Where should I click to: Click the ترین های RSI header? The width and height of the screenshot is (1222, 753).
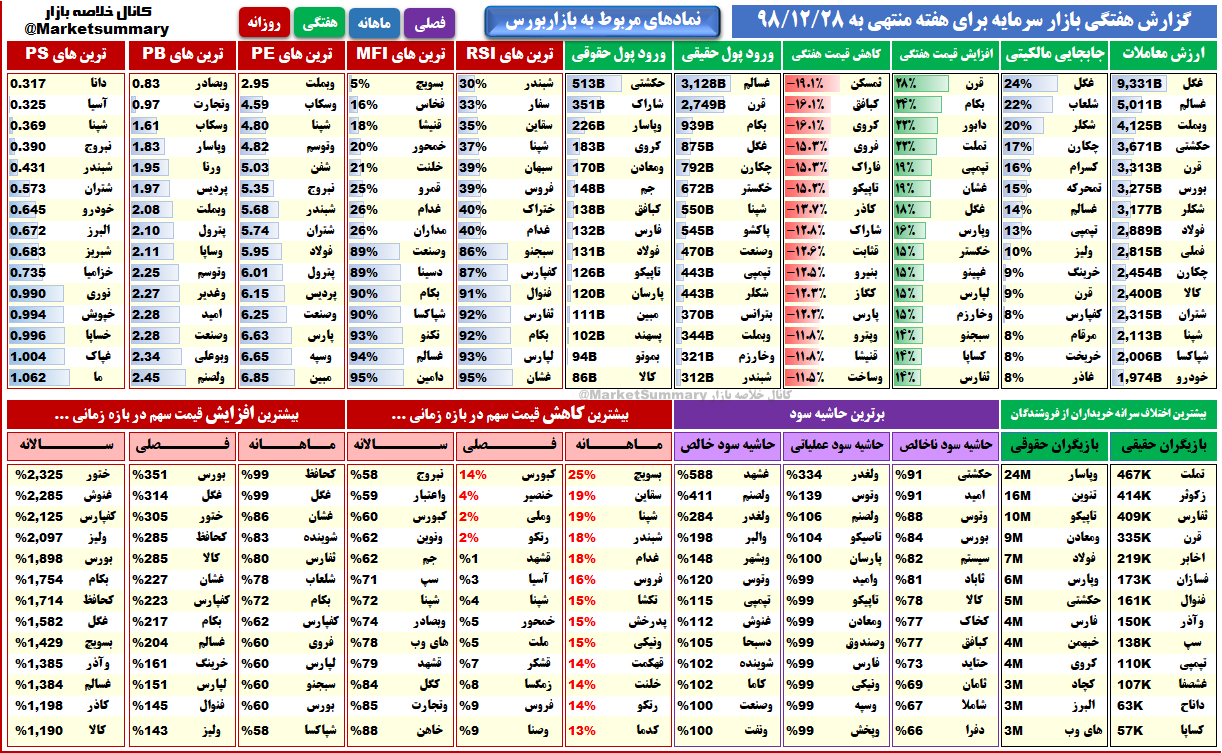[x=508, y=54]
